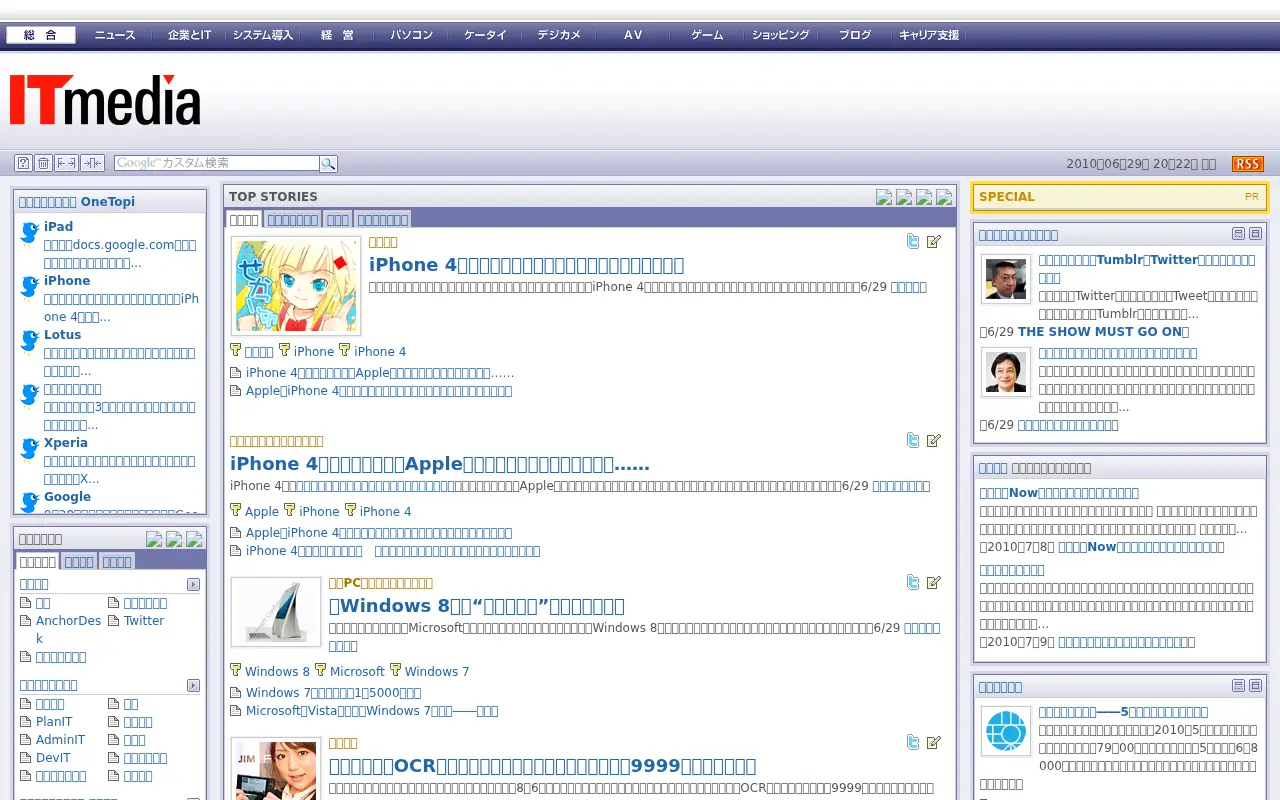Click the edit note icon on Windows 8 story

coord(934,582)
